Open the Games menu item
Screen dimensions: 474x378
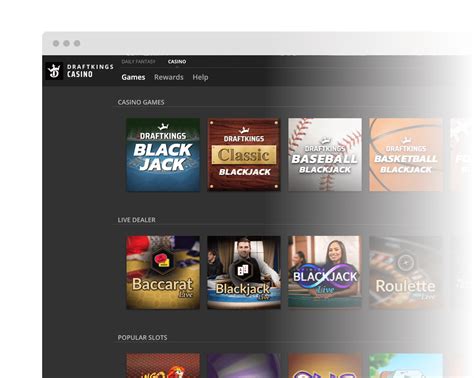(133, 77)
